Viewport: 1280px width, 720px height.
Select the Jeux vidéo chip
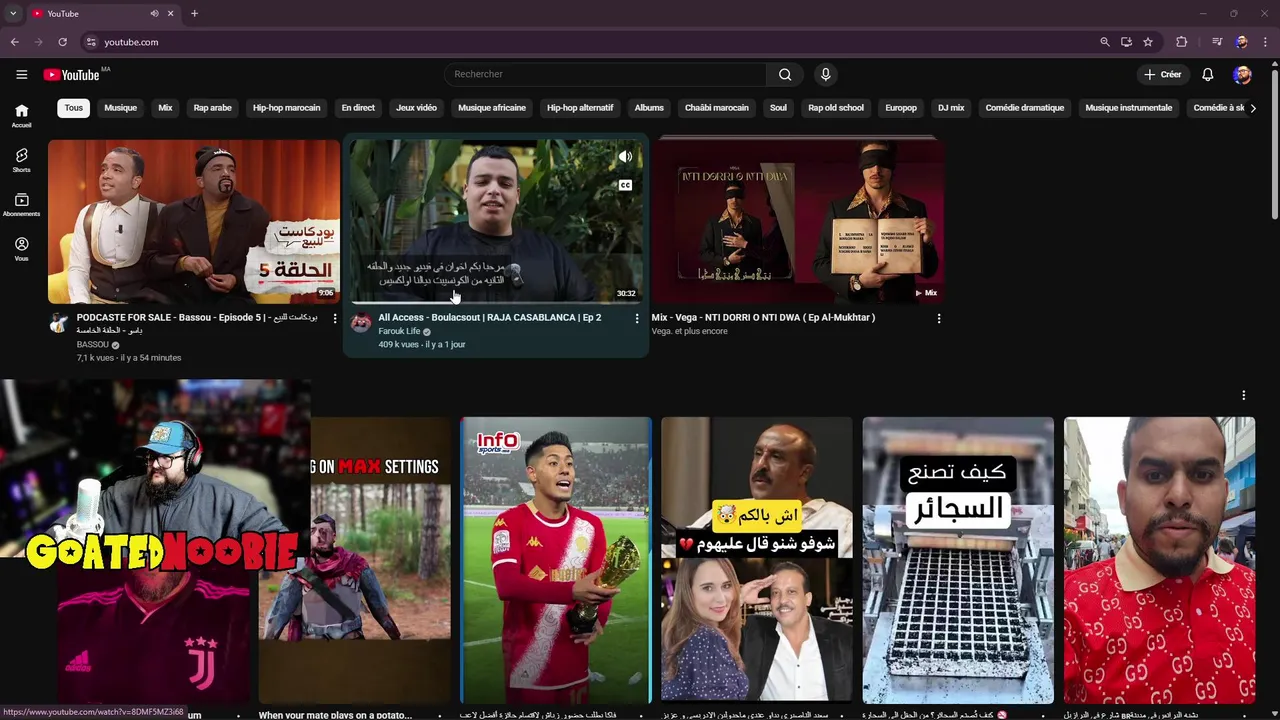(x=416, y=108)
